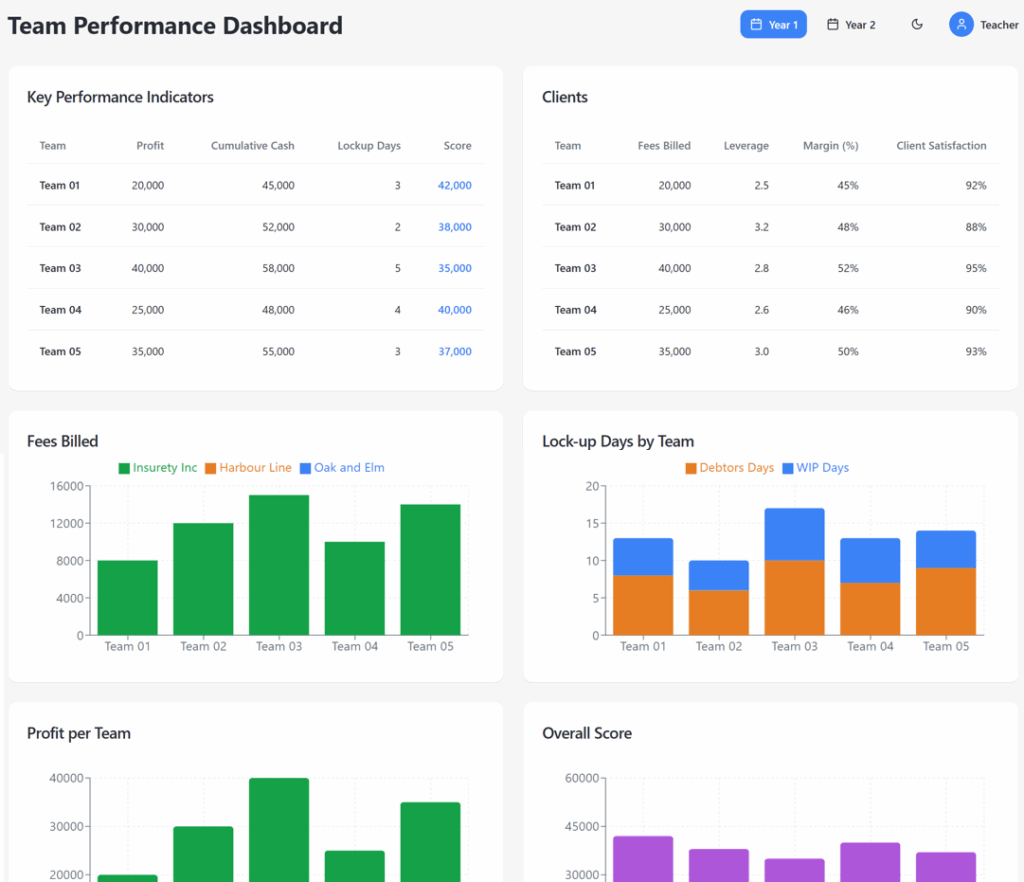Click Team 03 WIP Days blue bar segment
The height and width of the screenshot is (882, 1024).
tap(794, 534)
